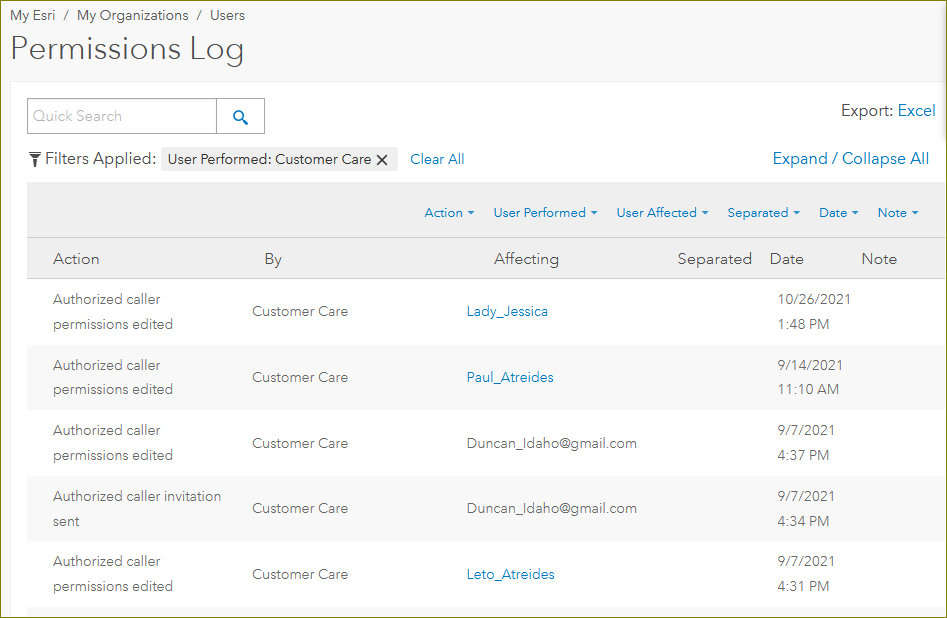Viewport: 947px width, 618px height.
Task: Export the log to Excel
Action: pyautogui.click(x=916, y=111)
